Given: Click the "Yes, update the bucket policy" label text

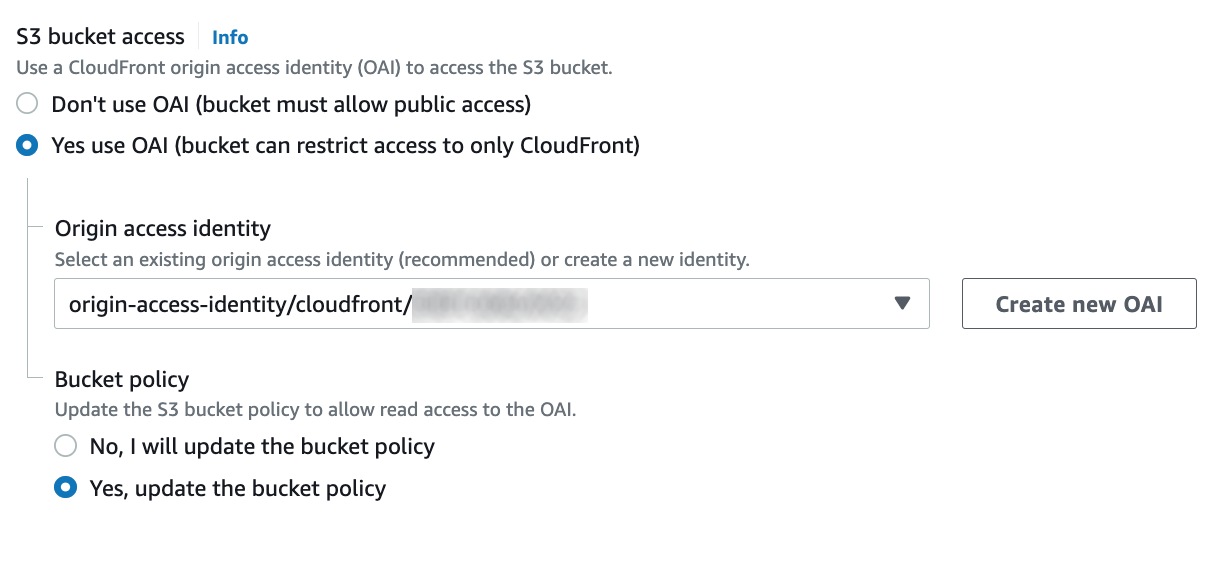Looking at the screenshot, I should click(238, 488).
